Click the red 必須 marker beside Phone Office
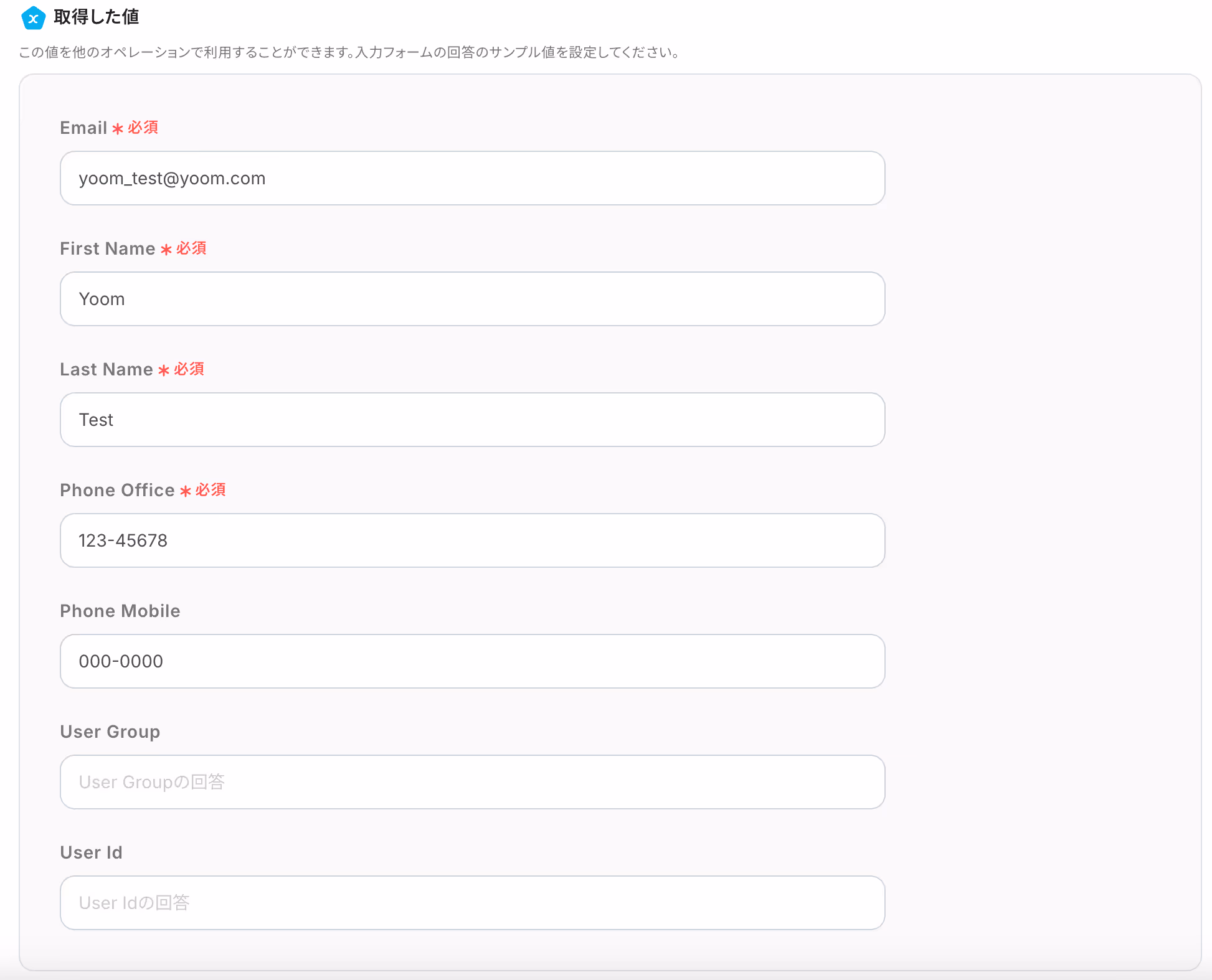Viewport: 1212px width, 980px height. pyautogui.click(x=210, y=490)
